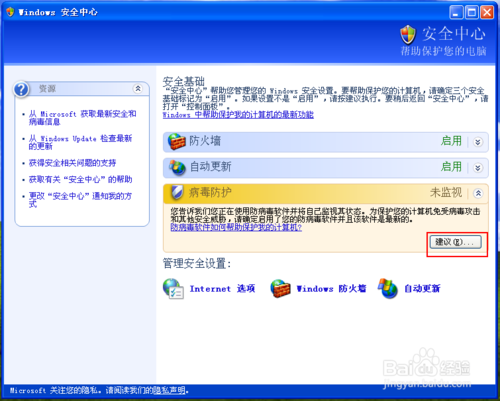Click the 自动更新 Windows logo globe icon at bottom

point(388,288)
